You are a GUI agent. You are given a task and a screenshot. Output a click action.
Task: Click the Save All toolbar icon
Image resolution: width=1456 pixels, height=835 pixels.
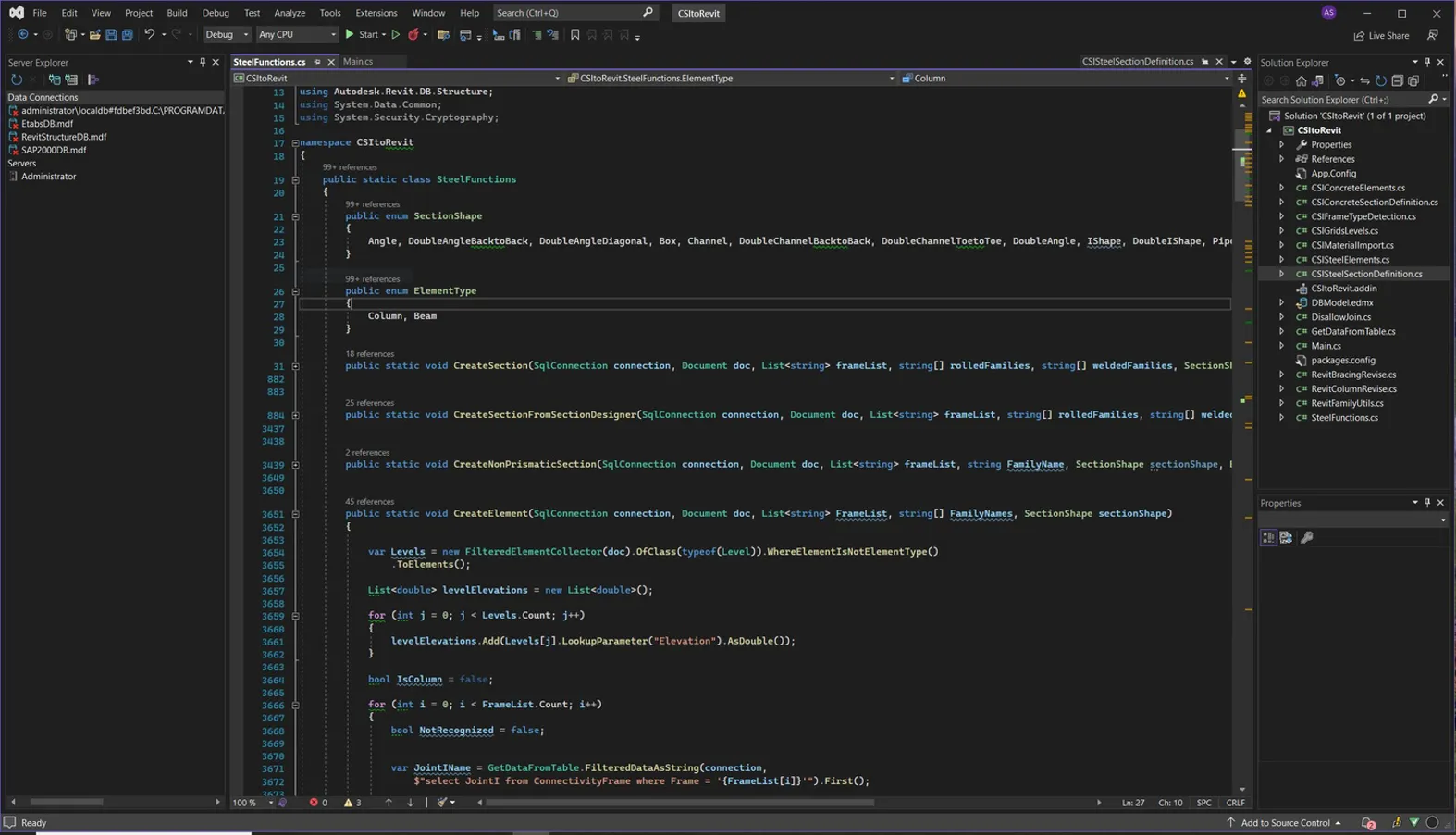128,35
